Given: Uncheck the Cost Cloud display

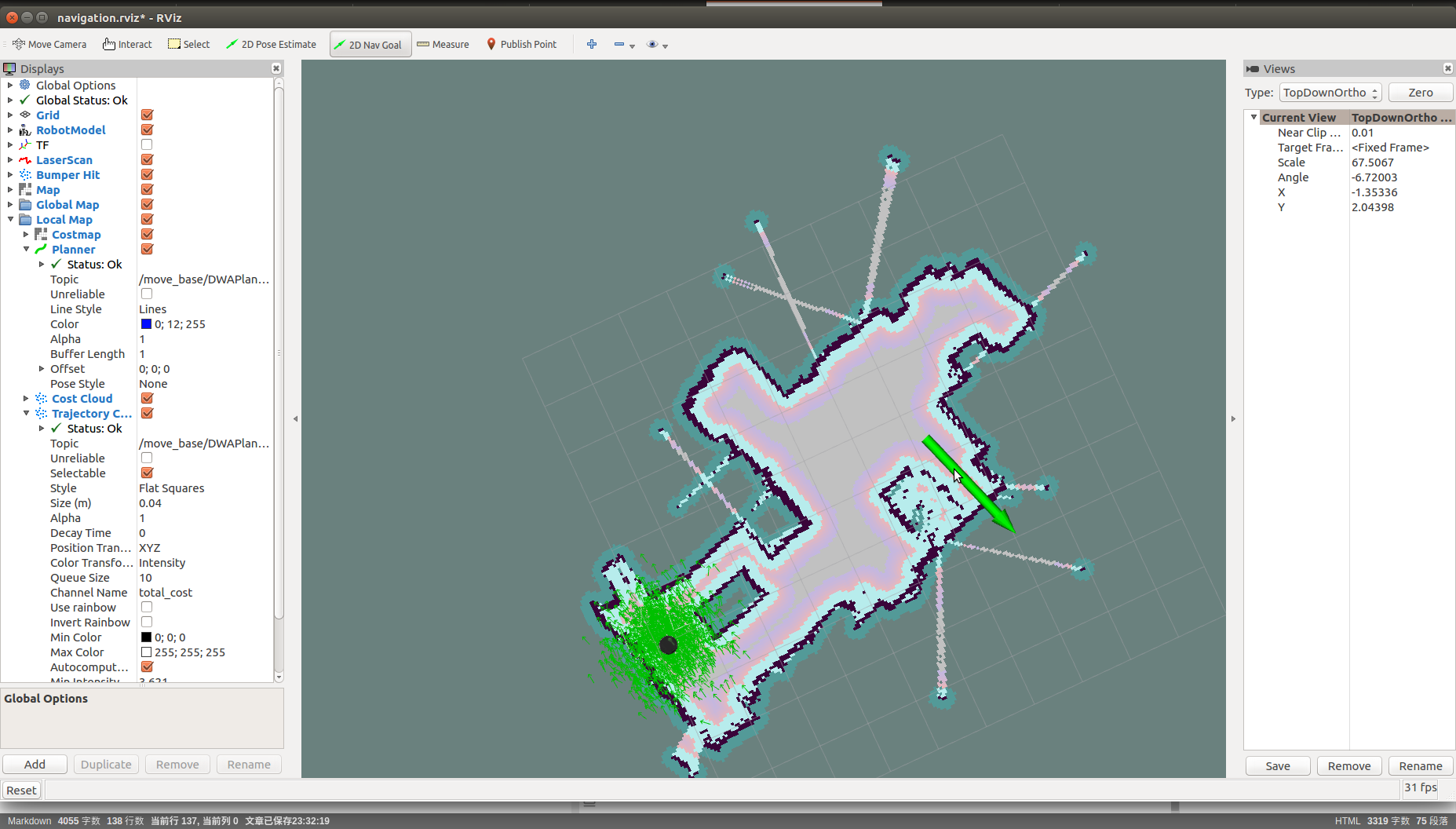Looking at the screenshot, I should coord(147,398).
